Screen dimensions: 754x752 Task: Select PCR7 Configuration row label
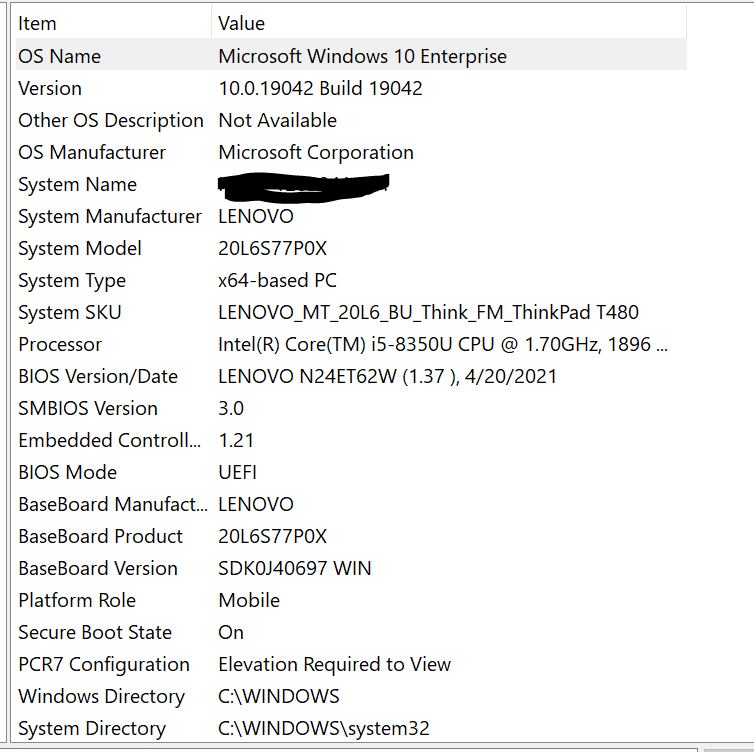104,664
